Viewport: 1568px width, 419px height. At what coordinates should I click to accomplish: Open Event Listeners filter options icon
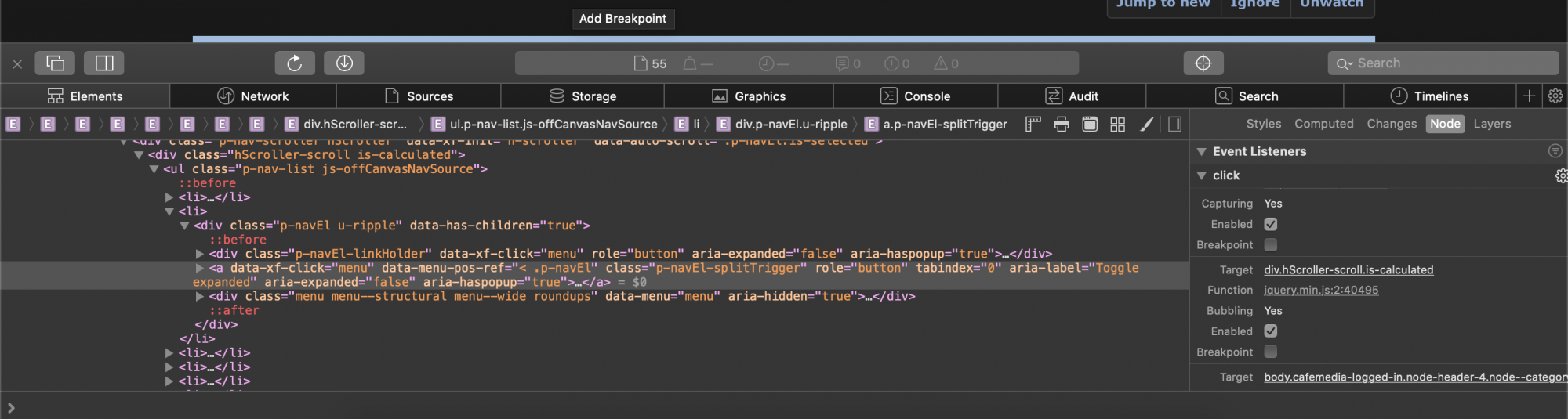pyautogui.click(x=1555, y=150)
